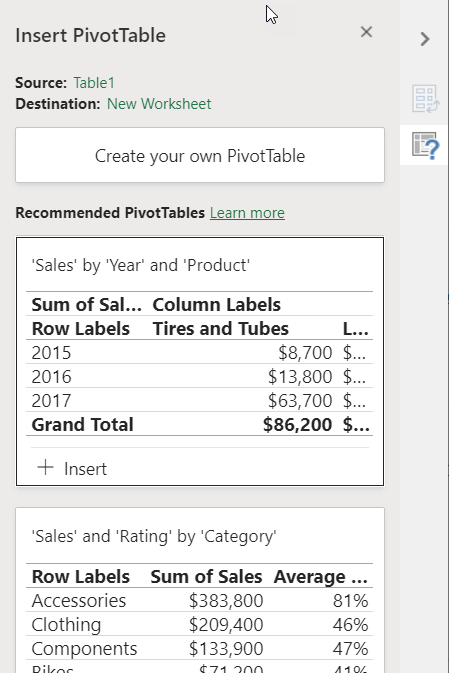The width and height of the screenshot is (449, 673).
Task: Change the New Worksheet destination
Action: [159, 103]
